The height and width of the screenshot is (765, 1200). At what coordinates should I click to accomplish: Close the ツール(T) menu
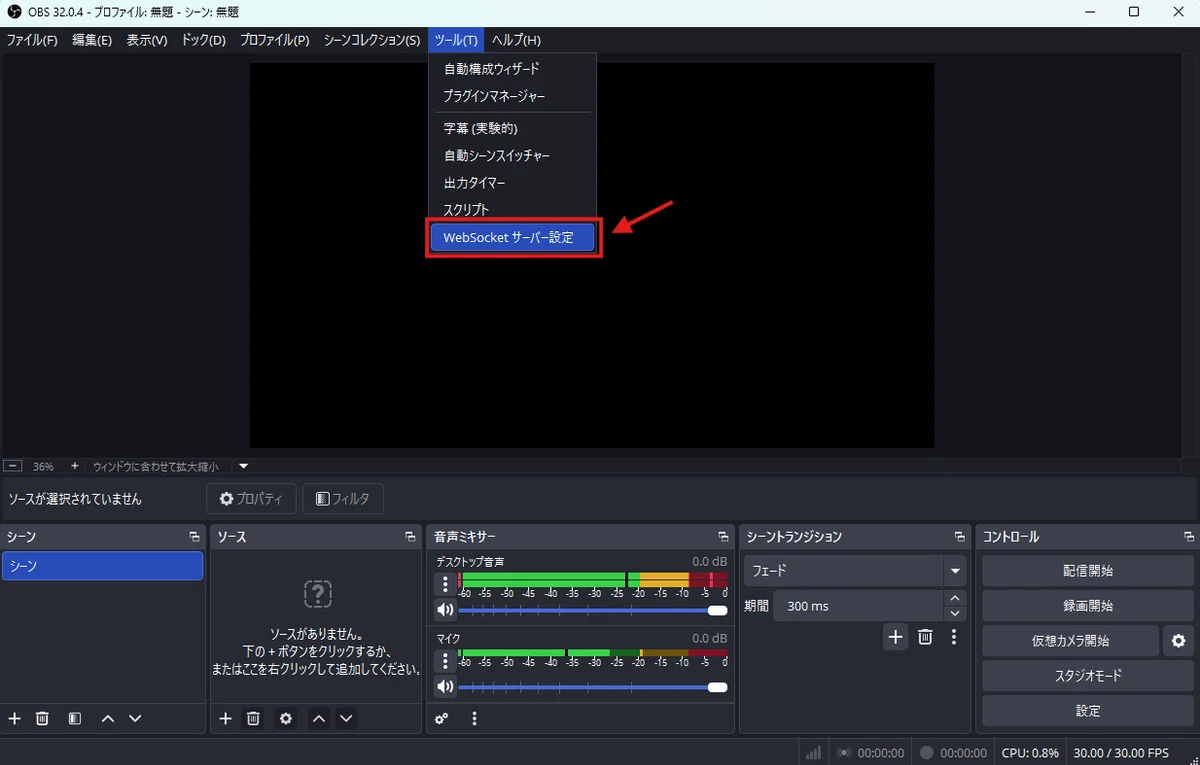click(457, 40)
